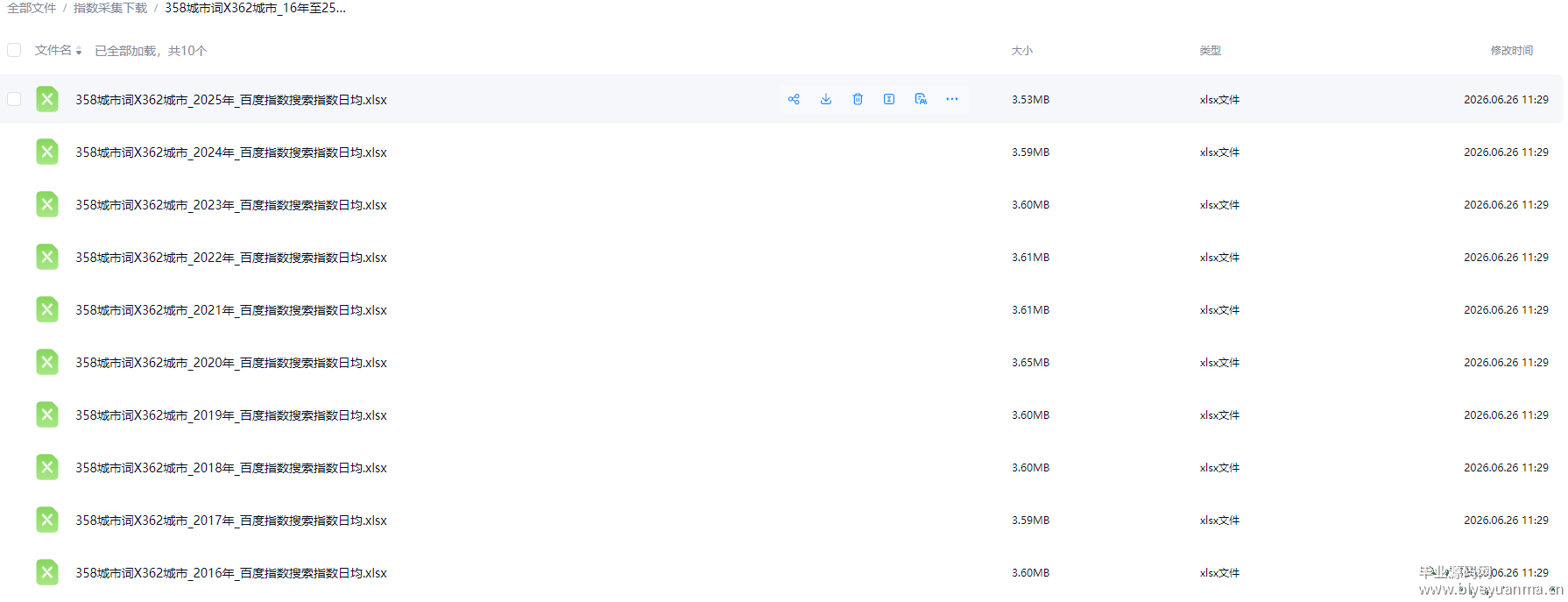Open file 358城市词X362城市_2024年_百度指数搜索指数日均.xlsx
Image resolution: width=1568 pixels, height=602 pixels.
231,152
